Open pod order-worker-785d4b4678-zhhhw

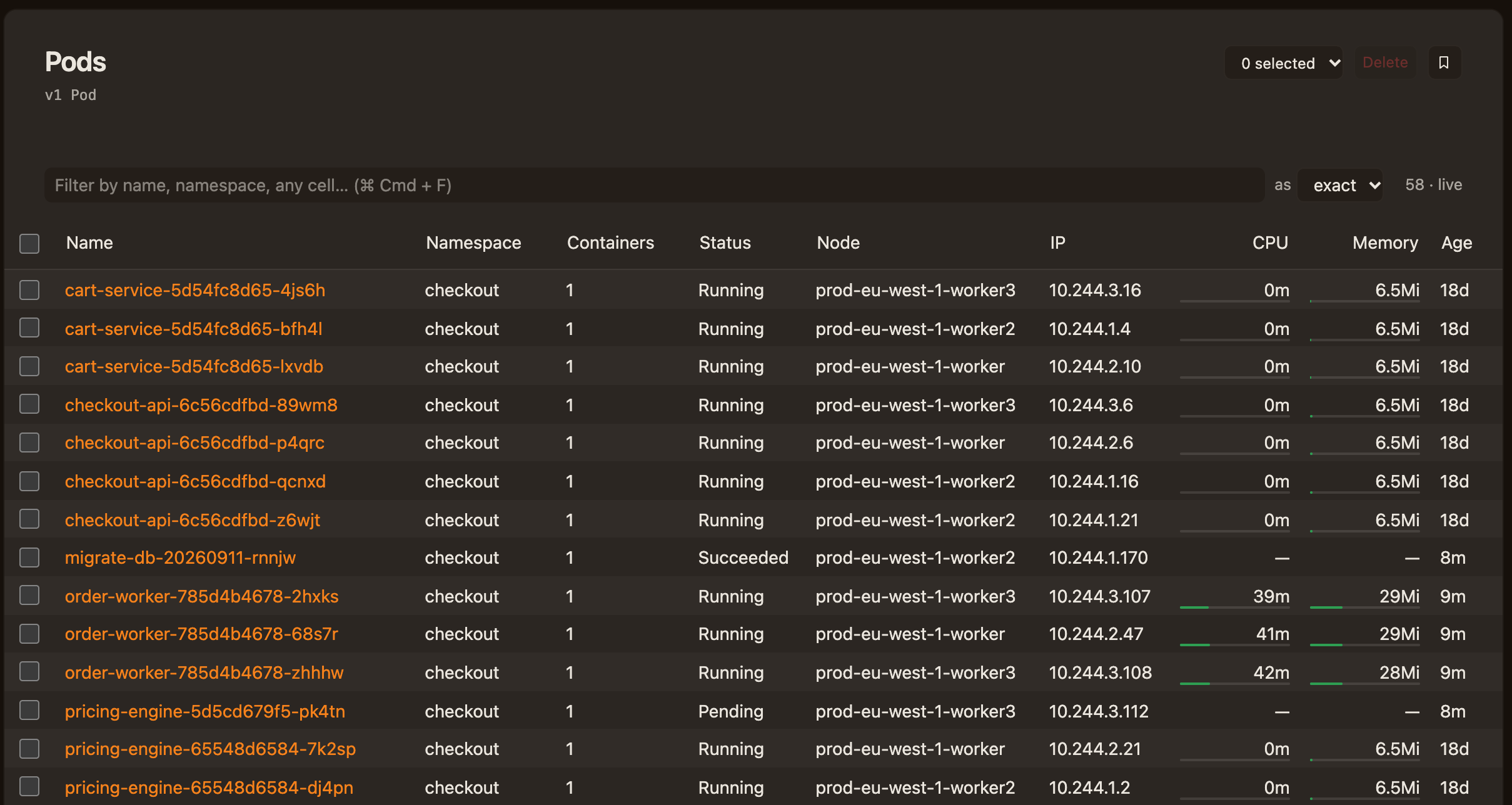204,672
